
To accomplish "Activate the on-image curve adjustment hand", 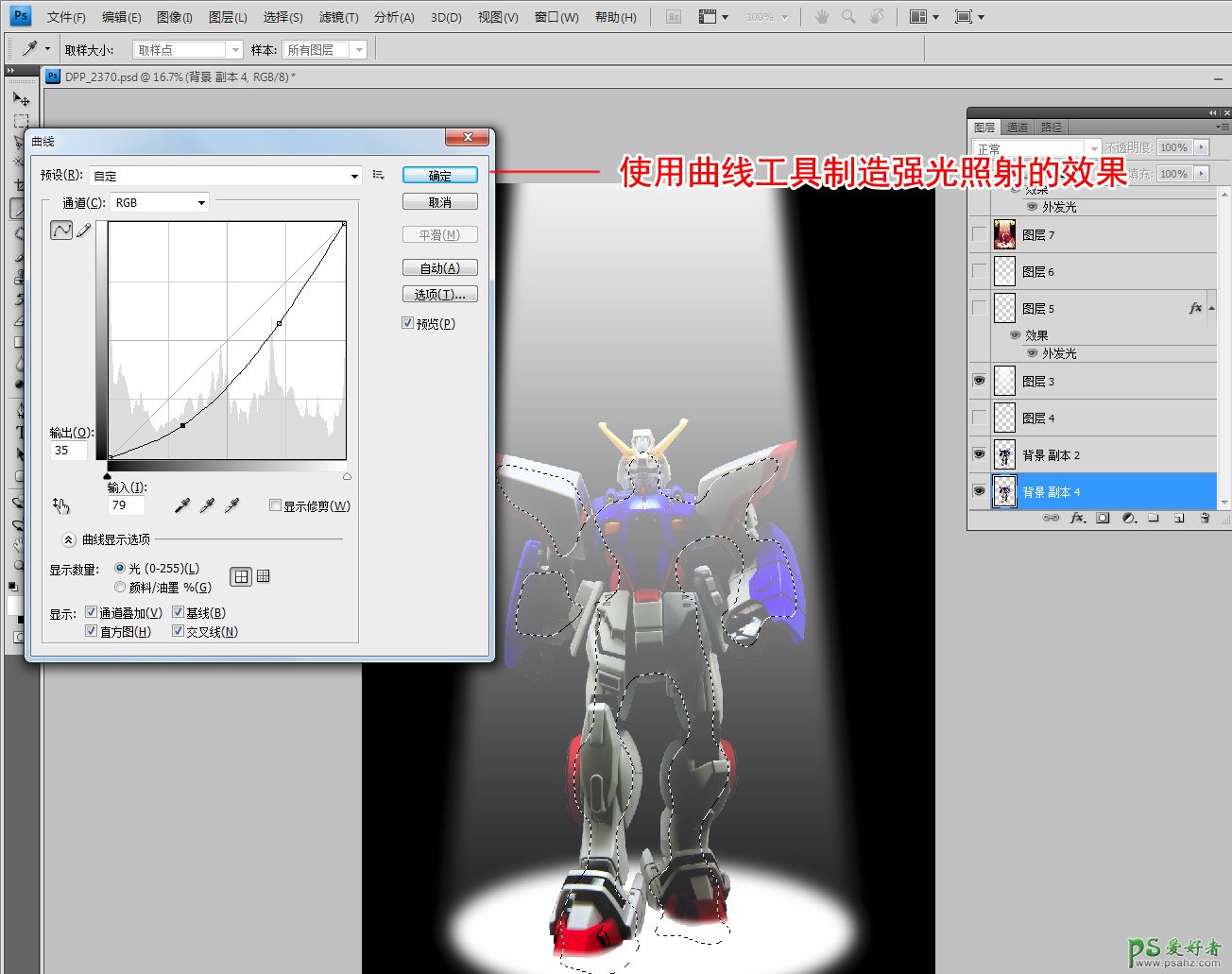I will (x=61, y=506).
